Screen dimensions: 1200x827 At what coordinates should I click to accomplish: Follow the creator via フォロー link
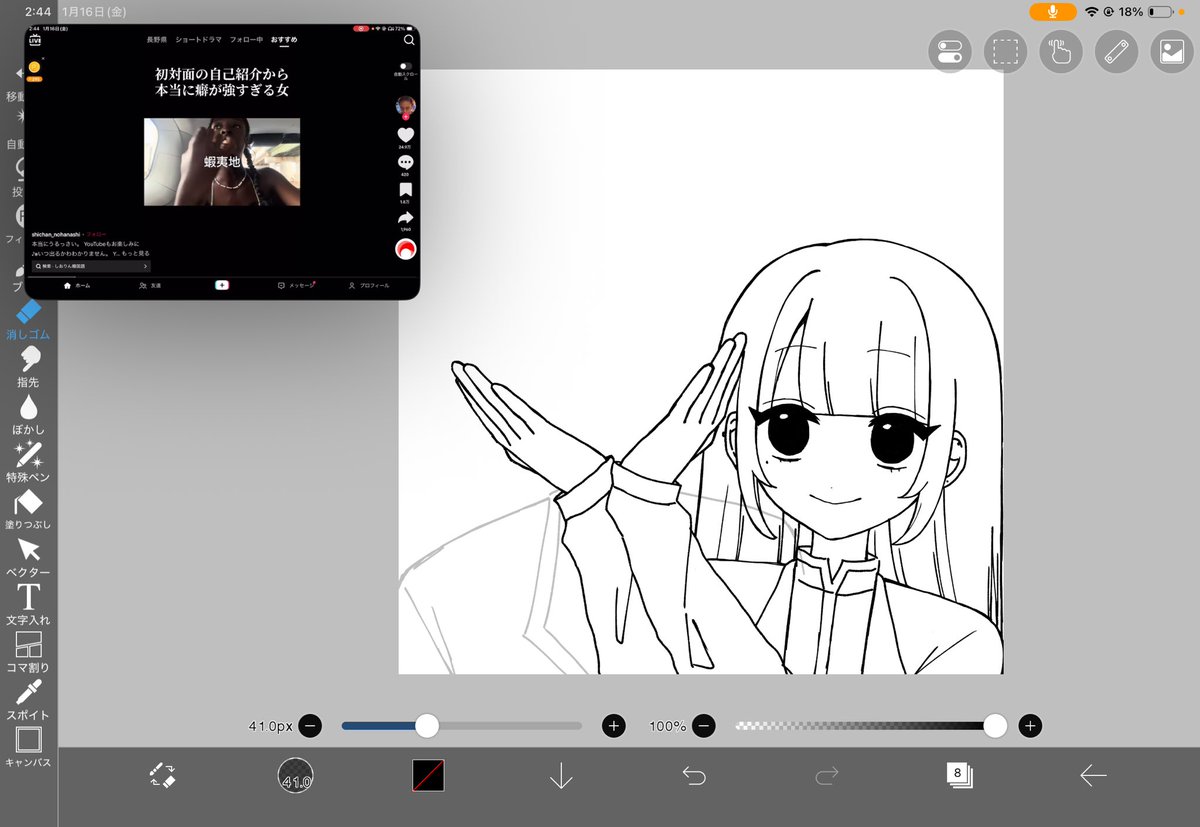[97, 233]
